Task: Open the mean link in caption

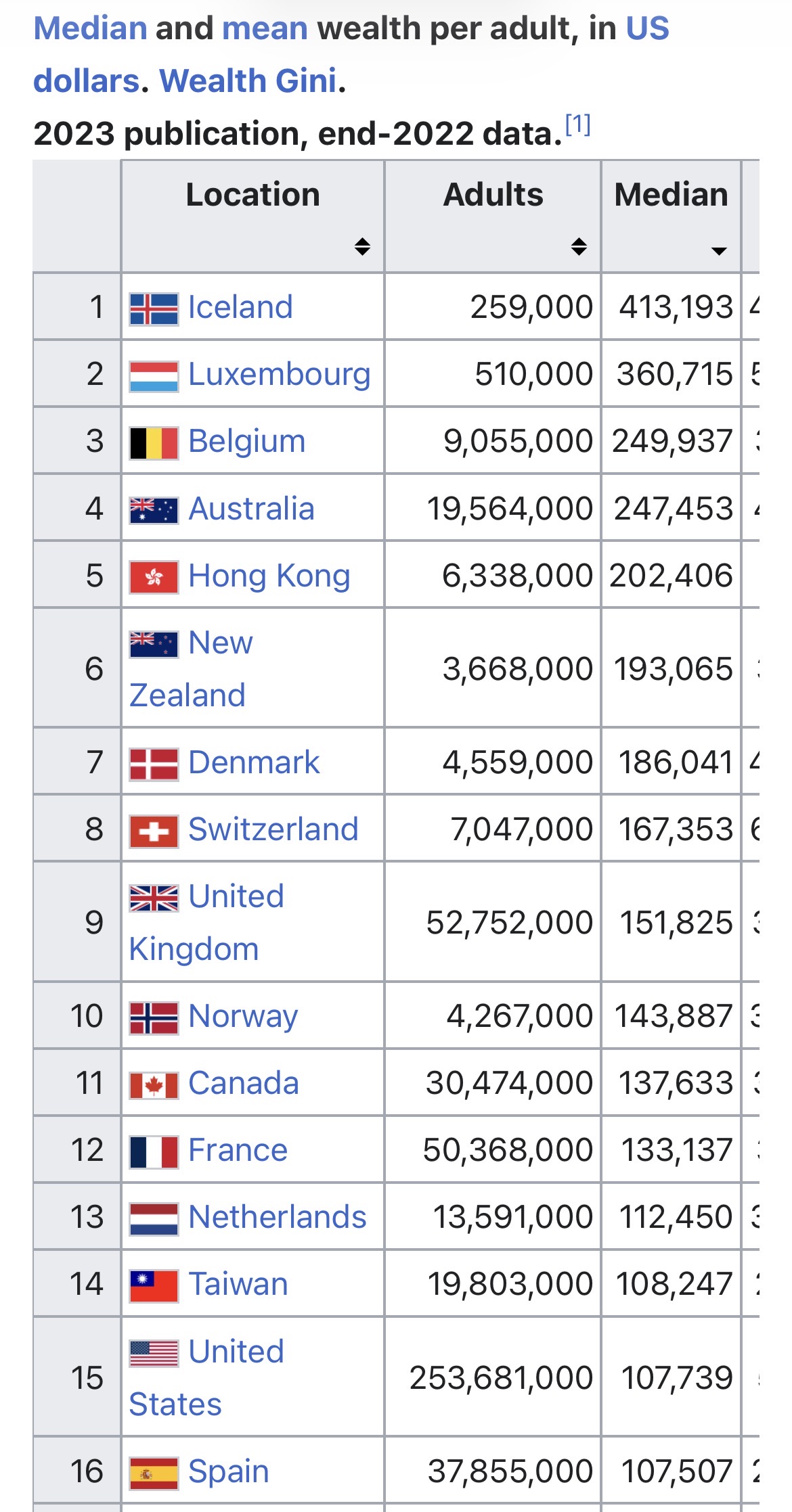Action: [265, 28]
